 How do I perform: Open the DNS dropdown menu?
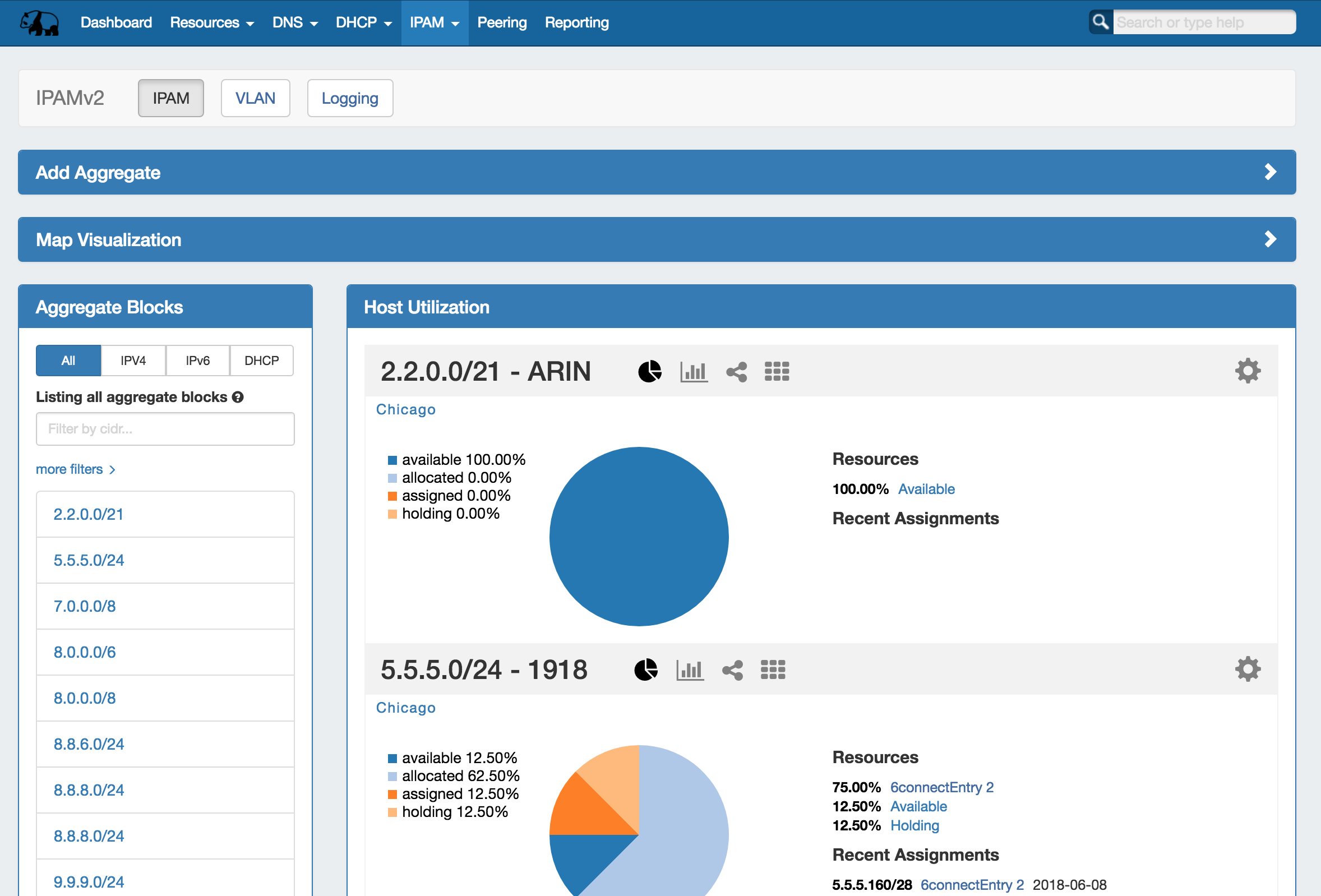point(294,23)
